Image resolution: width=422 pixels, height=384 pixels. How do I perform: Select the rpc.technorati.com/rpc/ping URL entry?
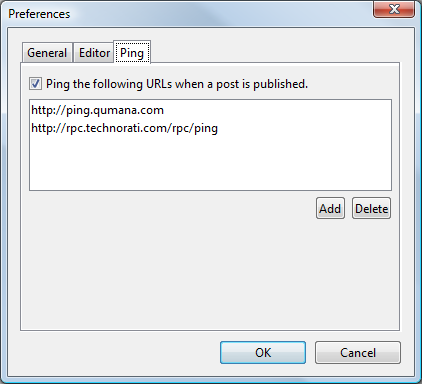pyautogui.click(x=124, y=128)
